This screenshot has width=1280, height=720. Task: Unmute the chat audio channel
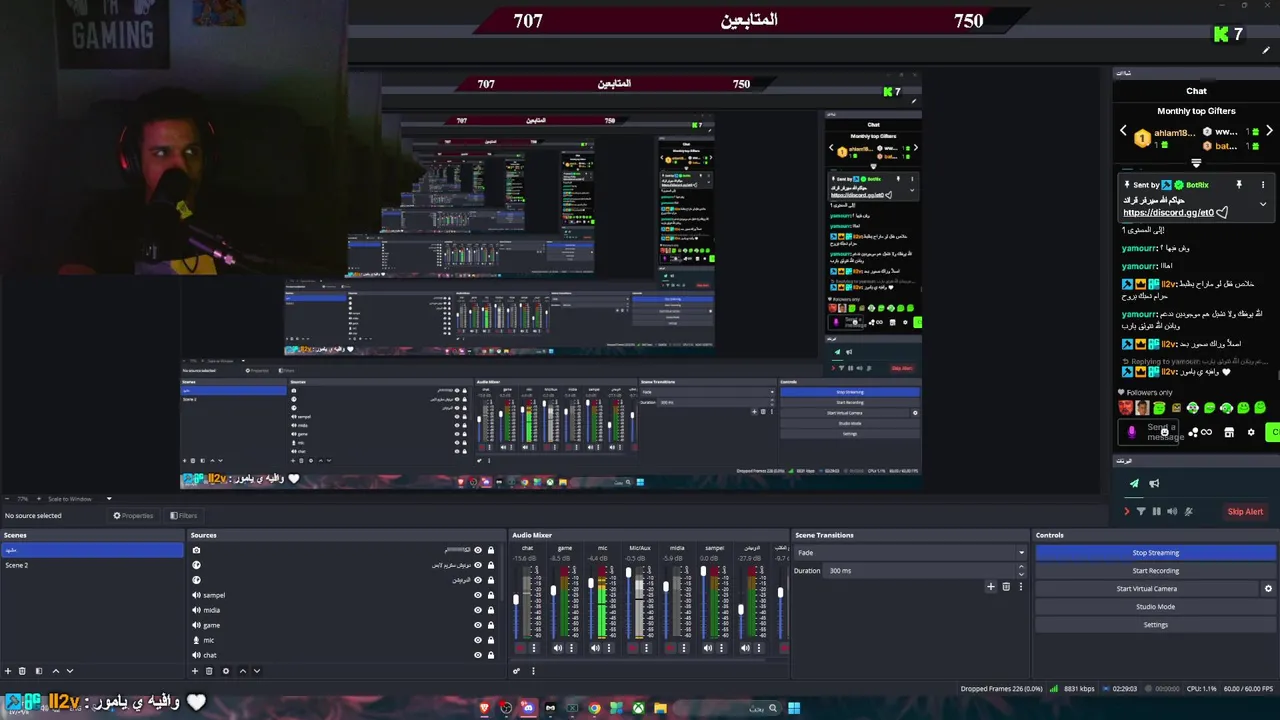coord(520,648)
